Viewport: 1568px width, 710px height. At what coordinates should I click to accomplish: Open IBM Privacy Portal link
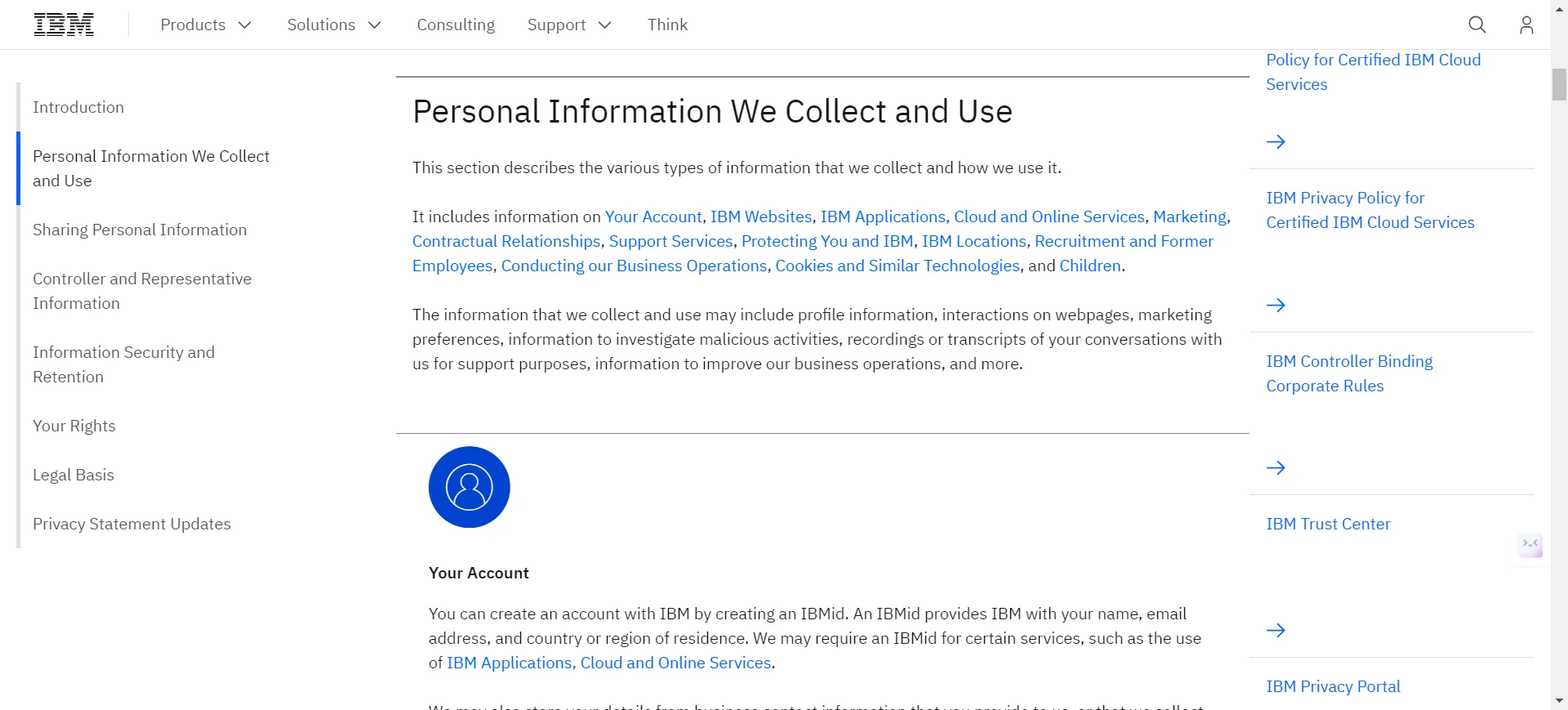click(1333, 686)
